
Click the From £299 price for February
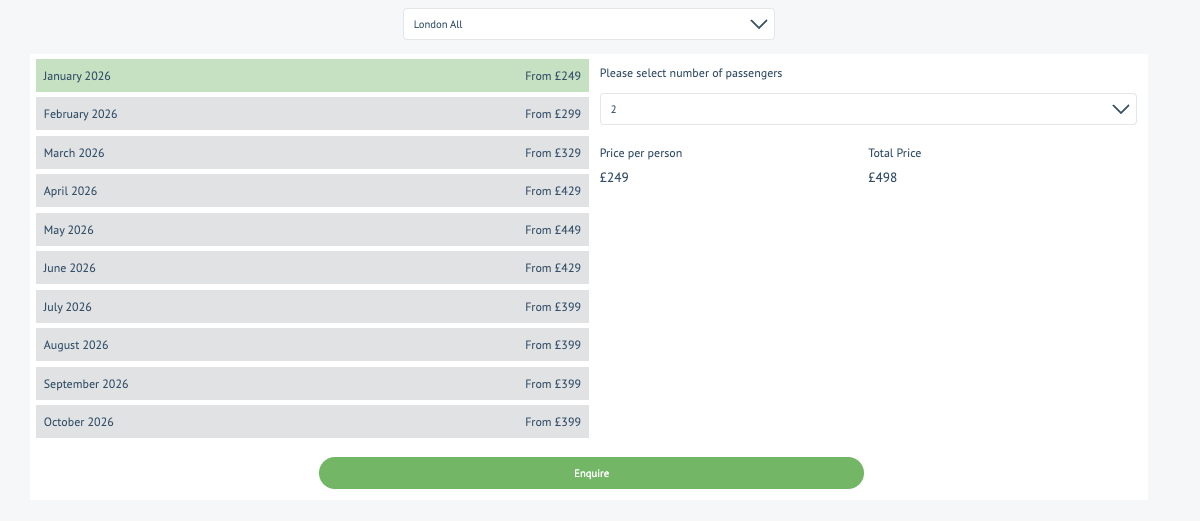click(x=552, y=114)
